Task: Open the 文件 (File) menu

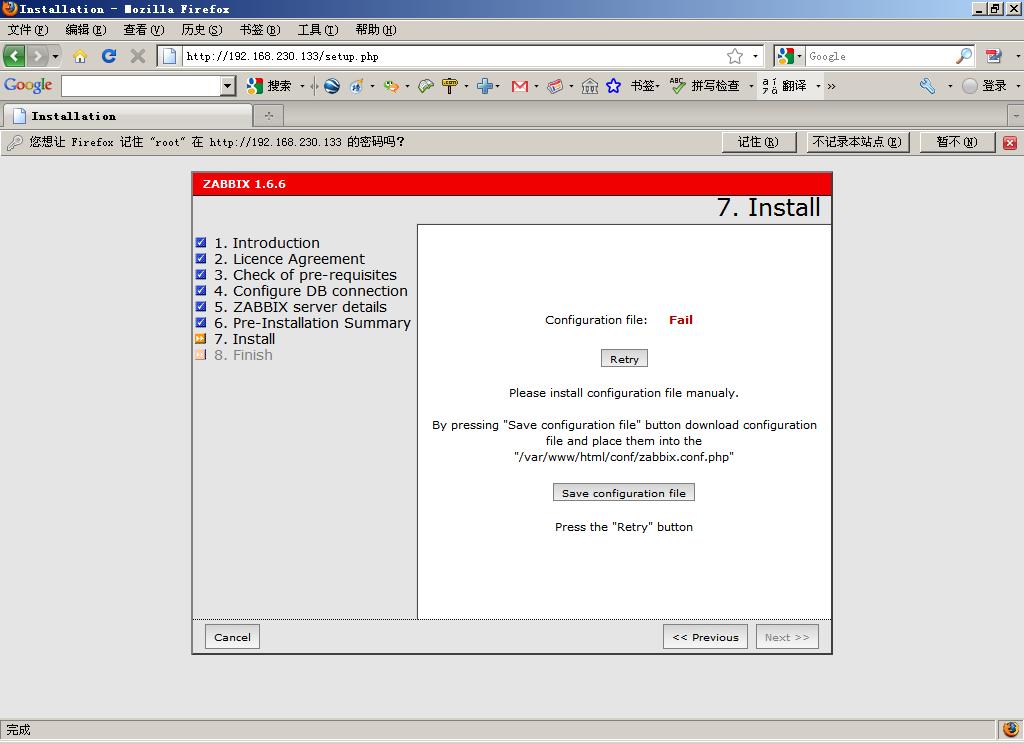Action: point(28,30)
